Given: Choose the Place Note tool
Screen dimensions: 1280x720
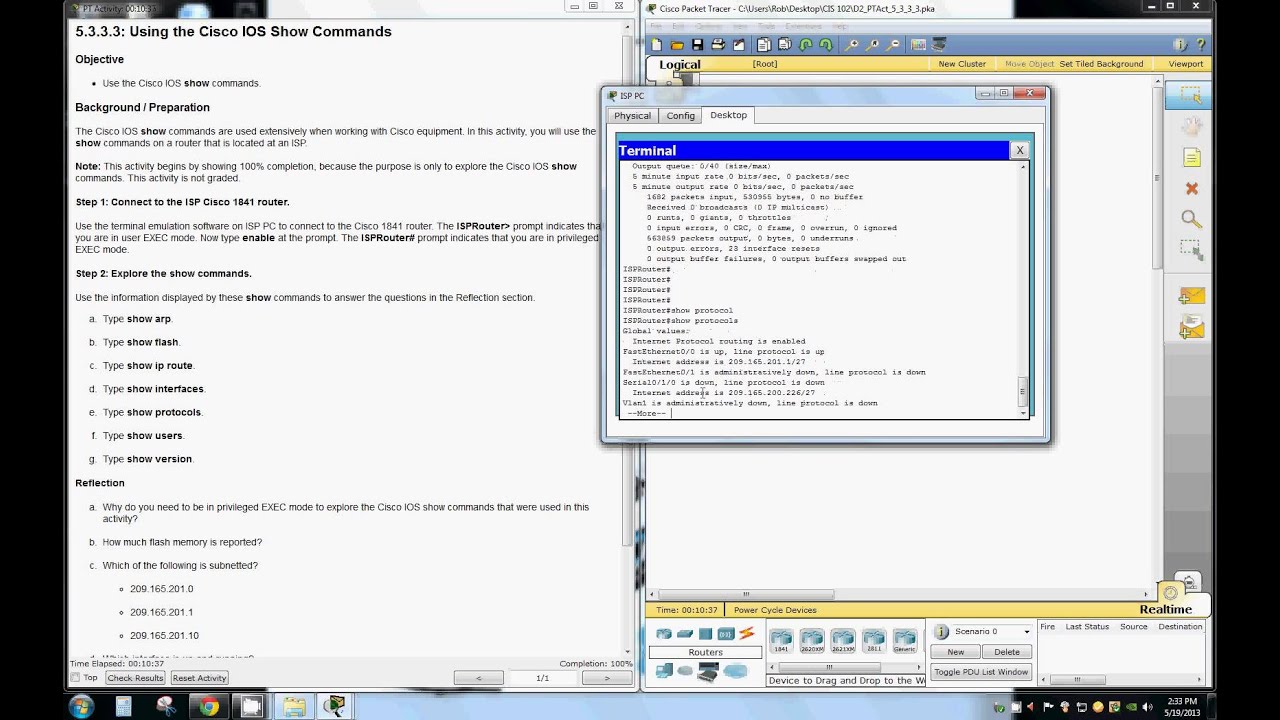Looking at the screenshot, I should [1191, 158].
